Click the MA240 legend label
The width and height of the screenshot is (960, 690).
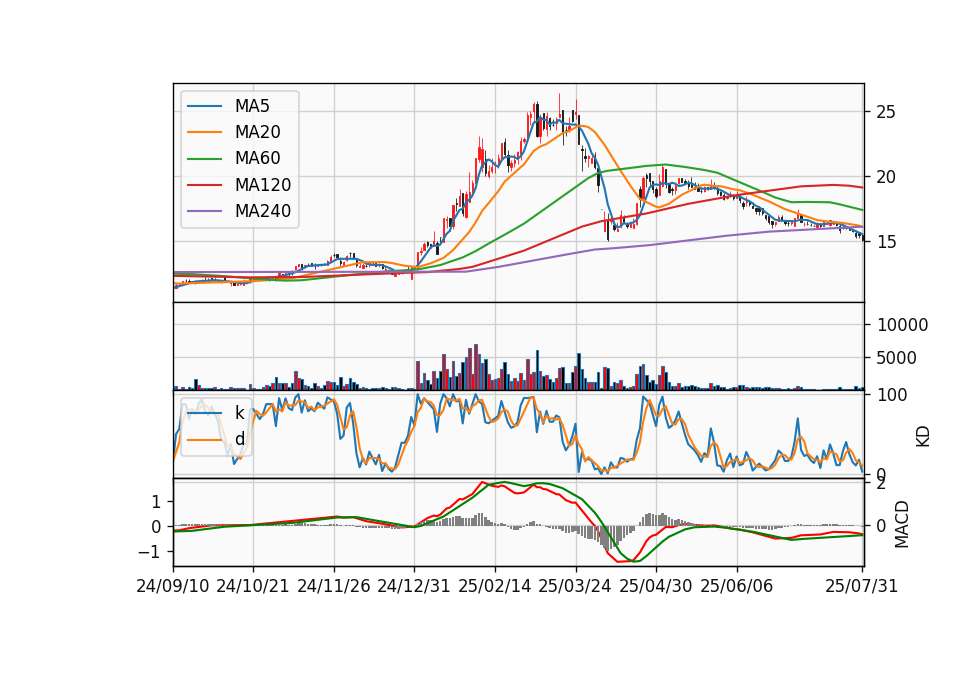coord(263,211)
